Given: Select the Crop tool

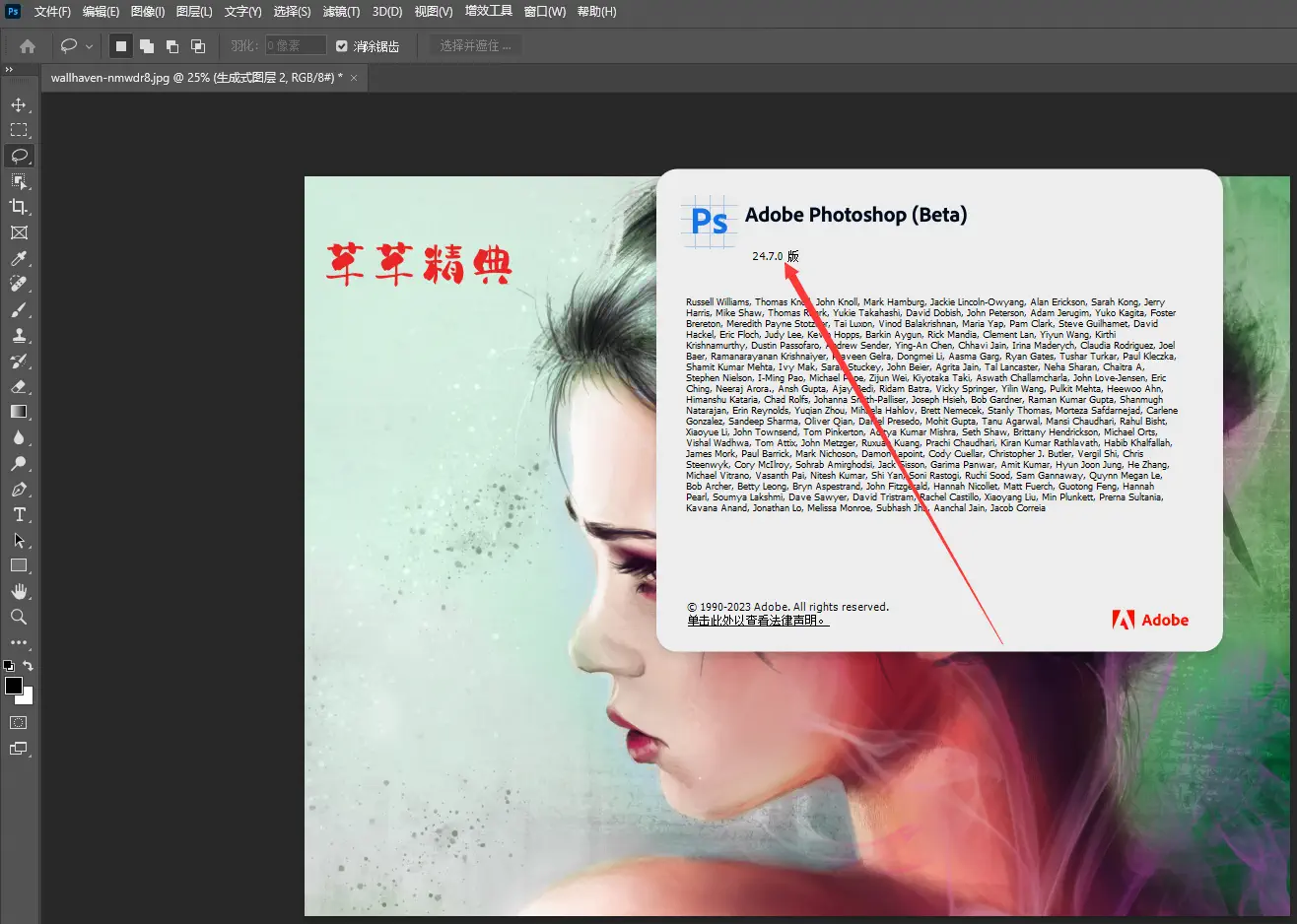Looking at the screenshot, I should pyautogui.click(x=19, y=207).
